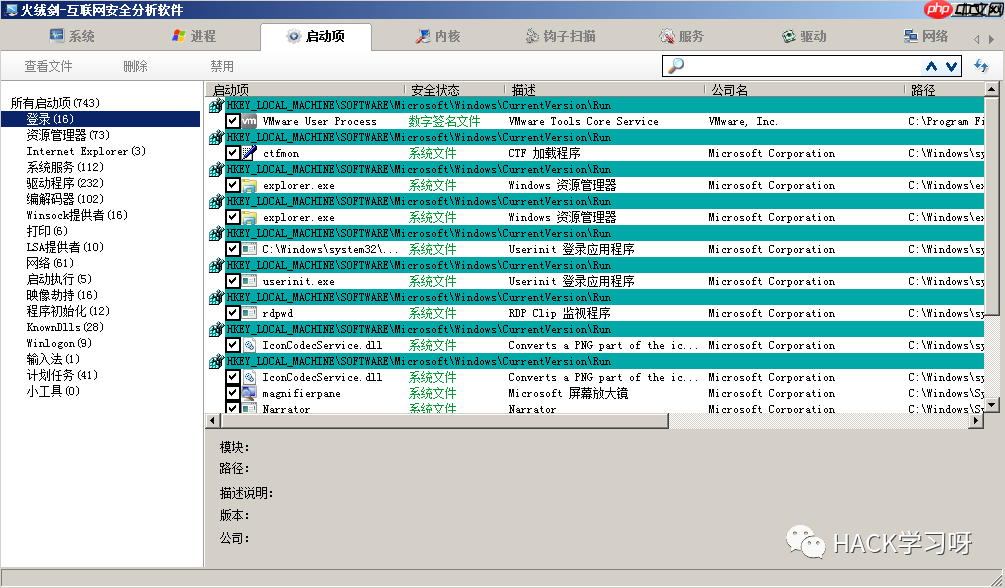This screenshot has width=1005, height=588.
Task: Disable the explorer.exe startup checkbox
Action: pos(232,185)
